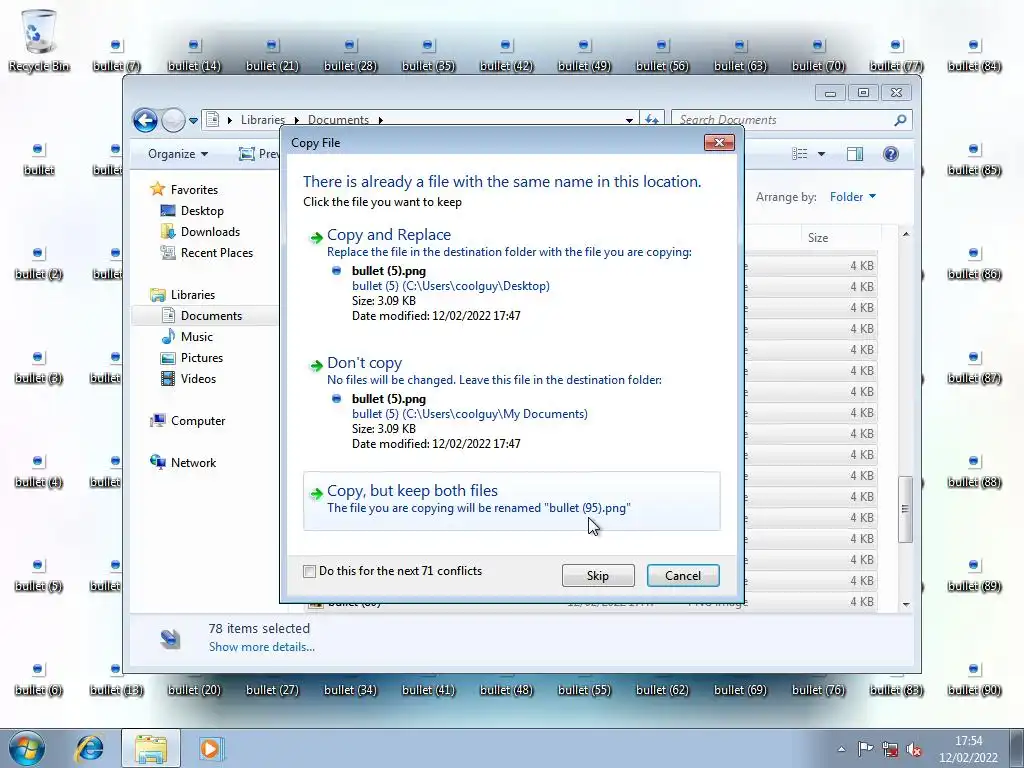Select the bullet (85) desktop file
This screenshot has width=1024, height=768.
click(x=974, y=159)
